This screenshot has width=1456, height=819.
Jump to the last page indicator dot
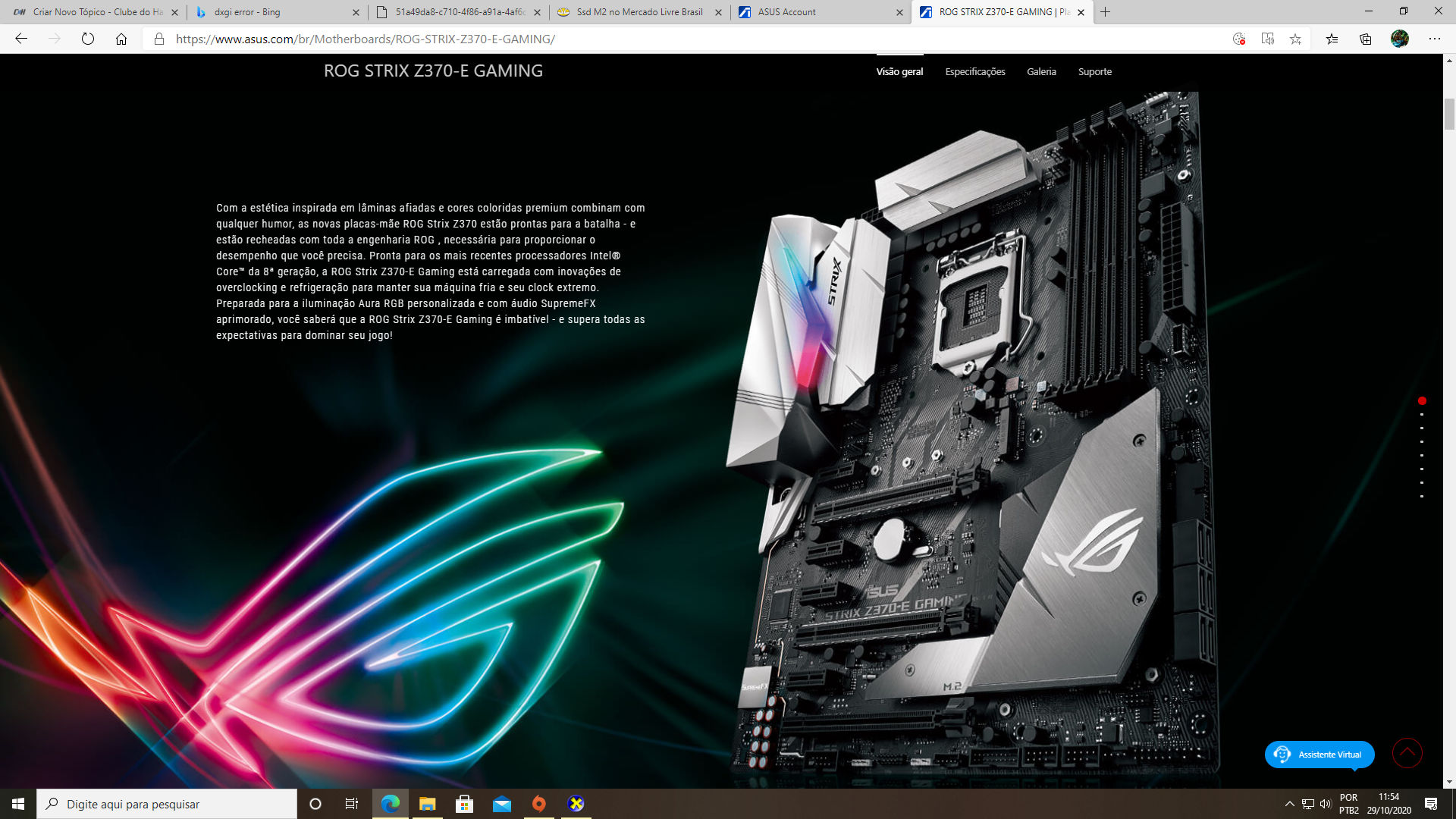(x=1422, y=497)
